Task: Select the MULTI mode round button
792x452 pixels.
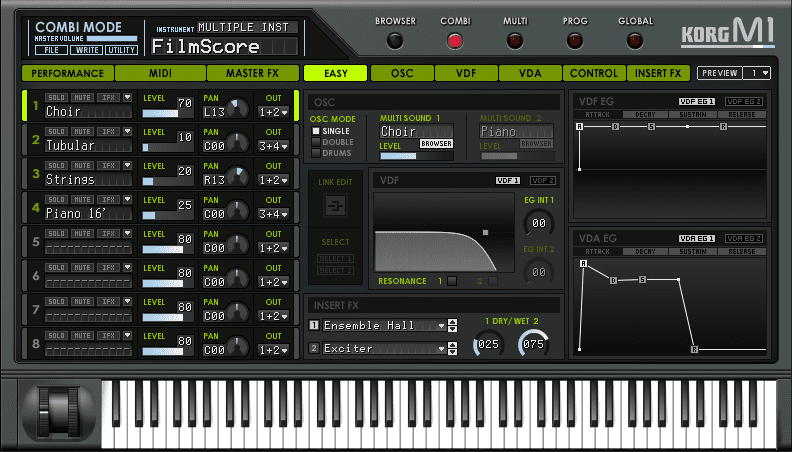Action: (x=515, y=41)
